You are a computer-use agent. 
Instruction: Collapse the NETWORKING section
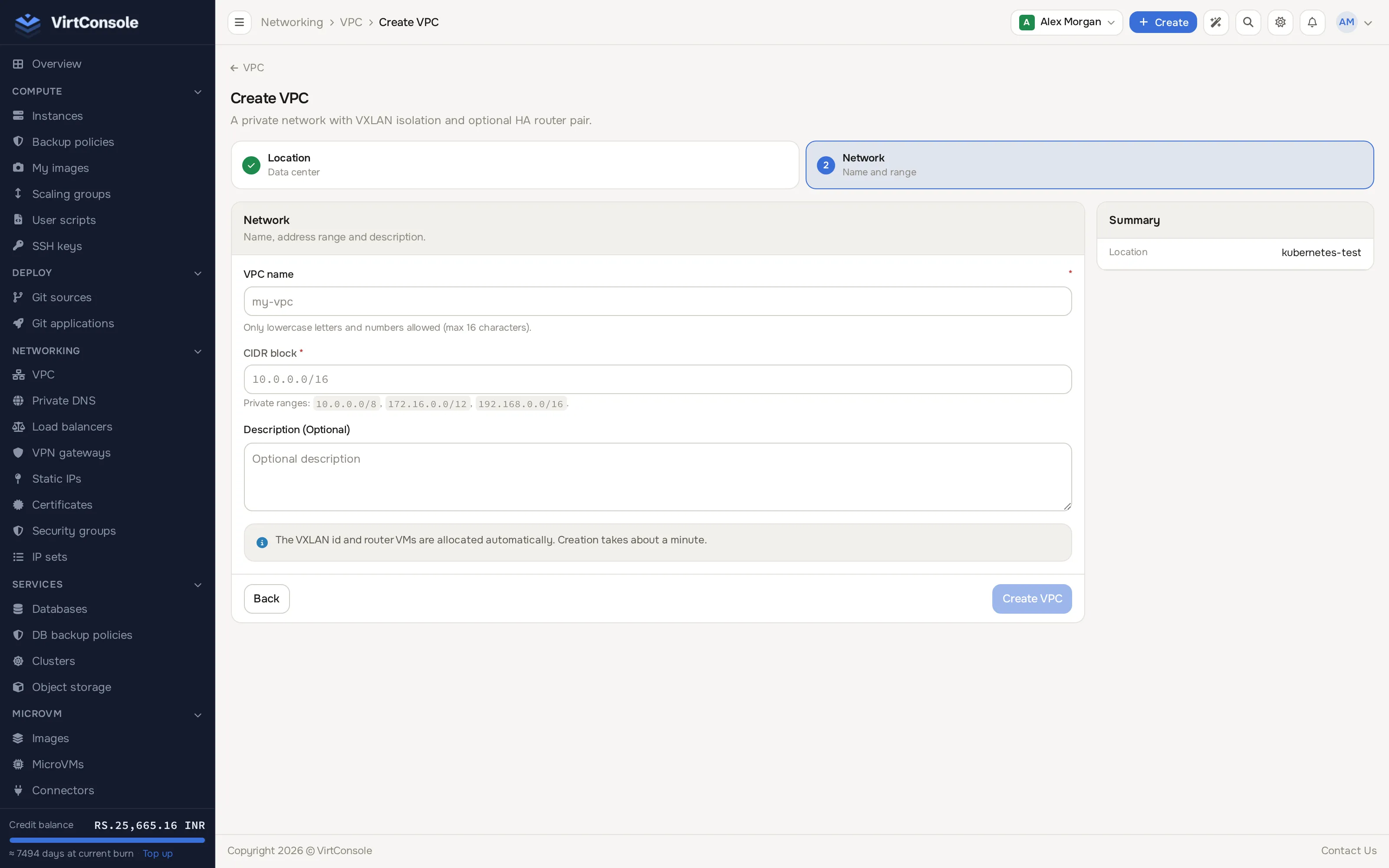click(107, 351)
